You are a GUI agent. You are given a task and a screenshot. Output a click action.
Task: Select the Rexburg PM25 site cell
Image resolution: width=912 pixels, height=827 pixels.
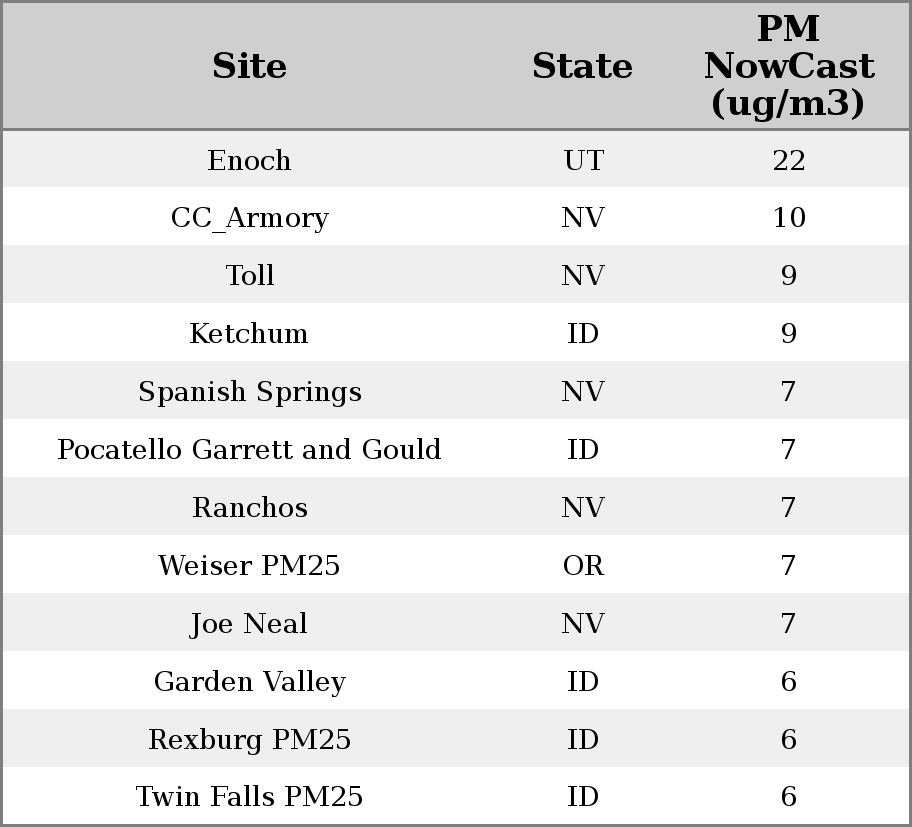pyautogui.click(x=249, y=740)
